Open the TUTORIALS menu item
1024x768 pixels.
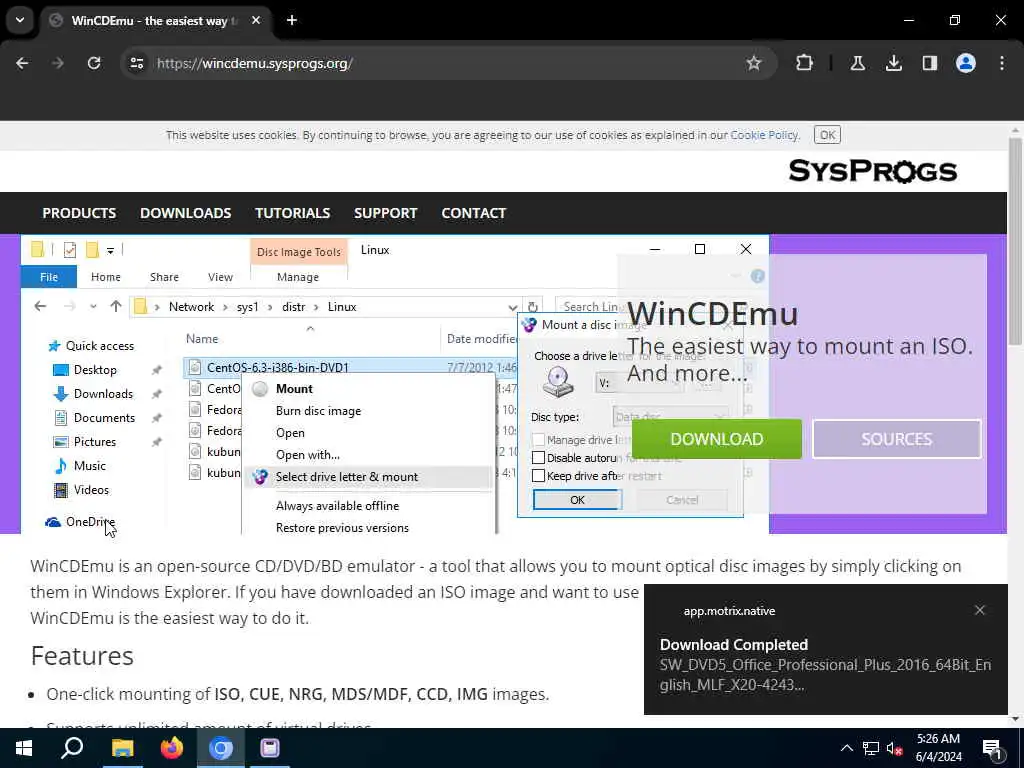(x=293, y=213)
